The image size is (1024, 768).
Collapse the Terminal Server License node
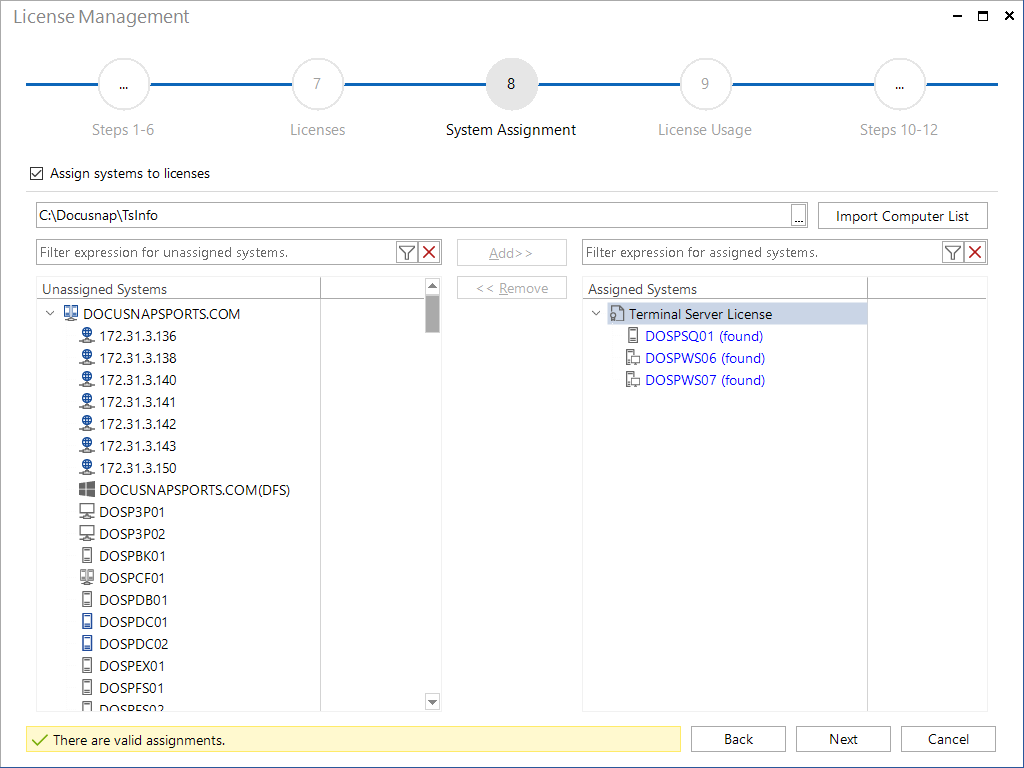596,313
